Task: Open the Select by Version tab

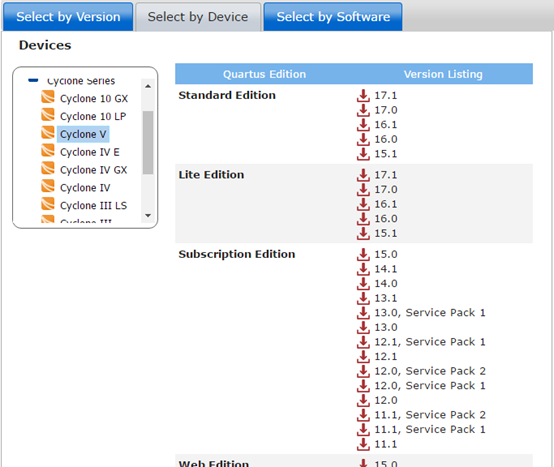Action: point(68,17)
